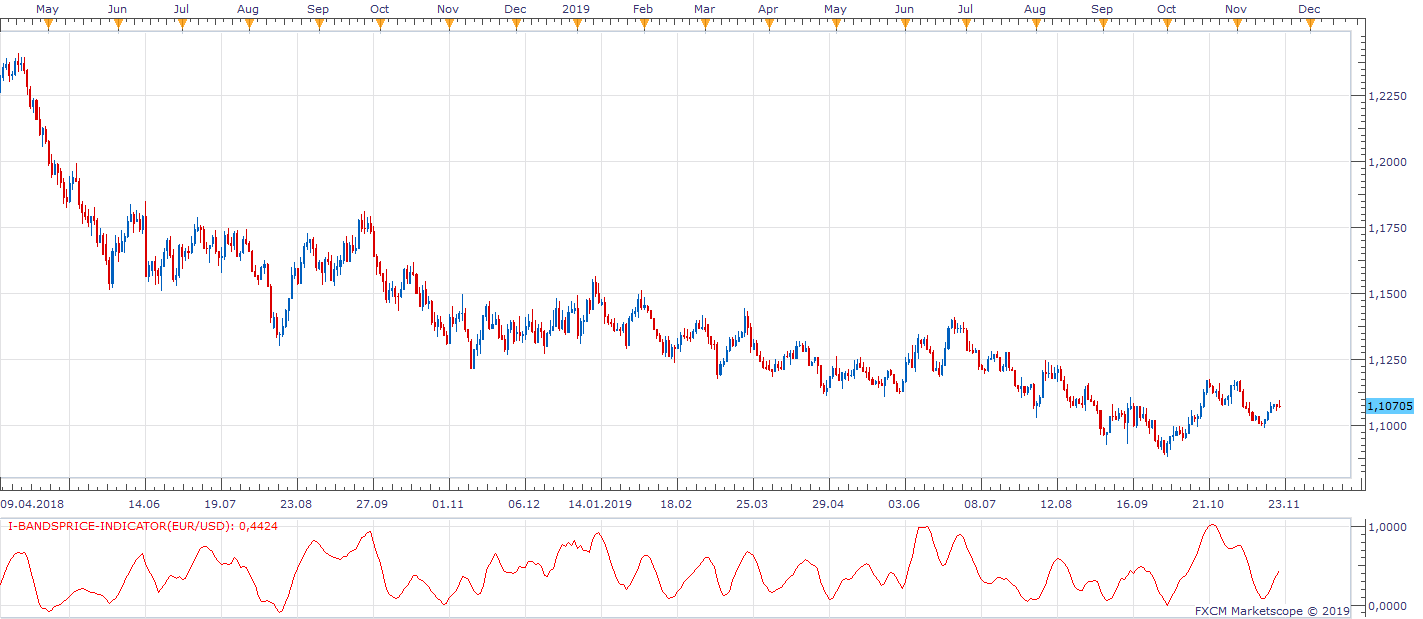This screenshot has width=1423, height=619.
Task: Click the 23.11 date label
Action: point(1284,504)
